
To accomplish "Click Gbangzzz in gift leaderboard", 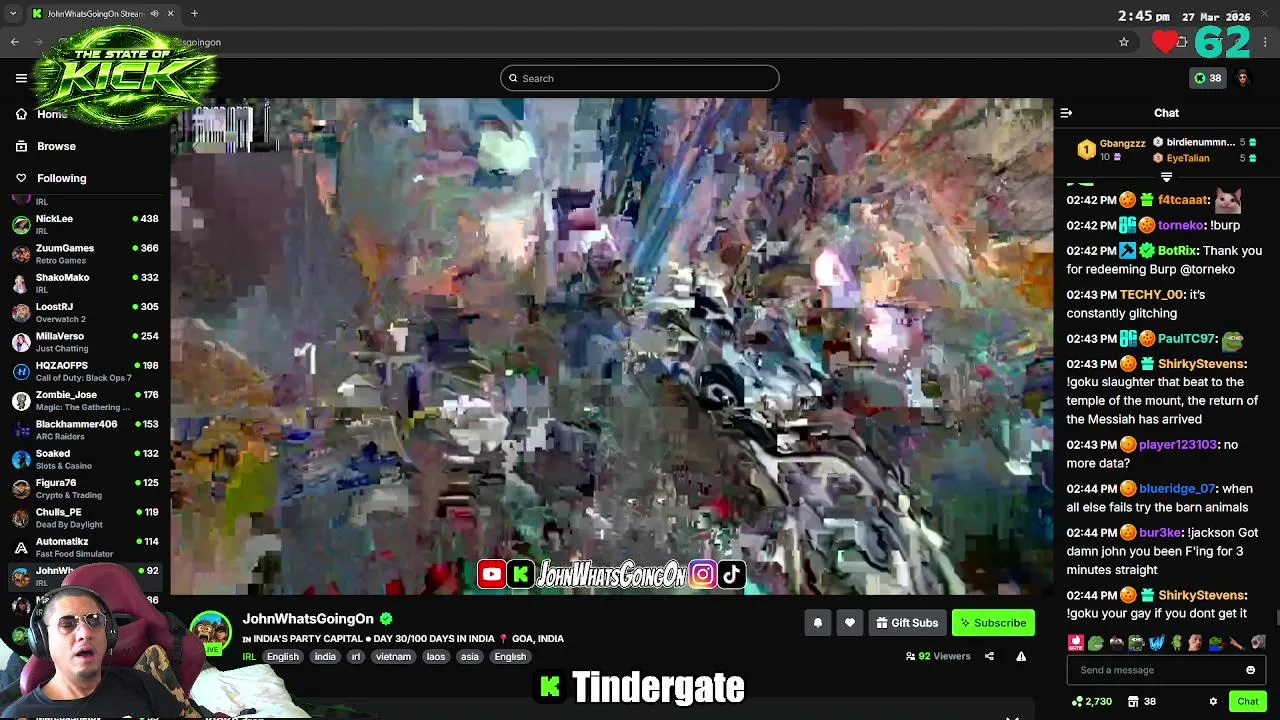I will coord(1122,144).
